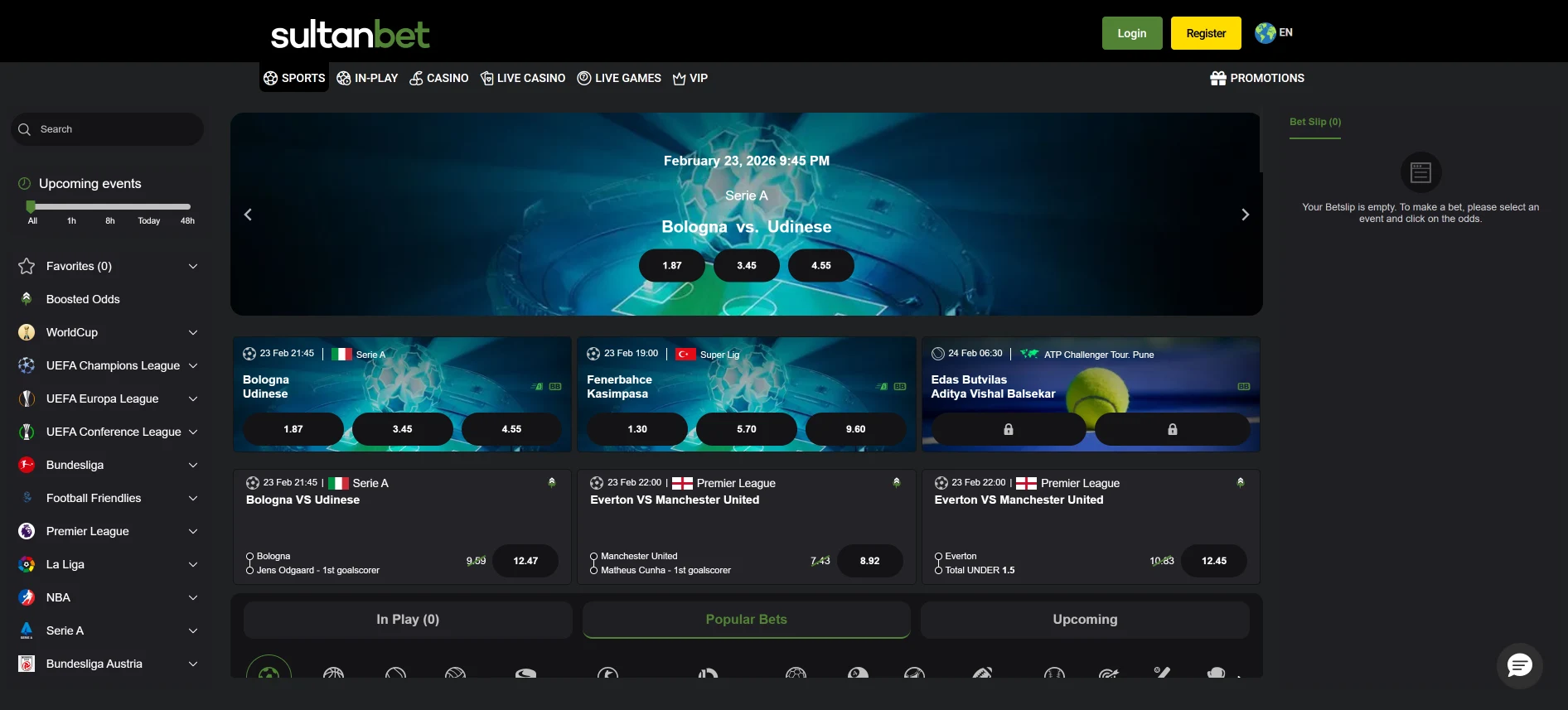Click the Football Friendlies icon
The width and height of the screenshot is (1568, 710).
click(27, 498)
